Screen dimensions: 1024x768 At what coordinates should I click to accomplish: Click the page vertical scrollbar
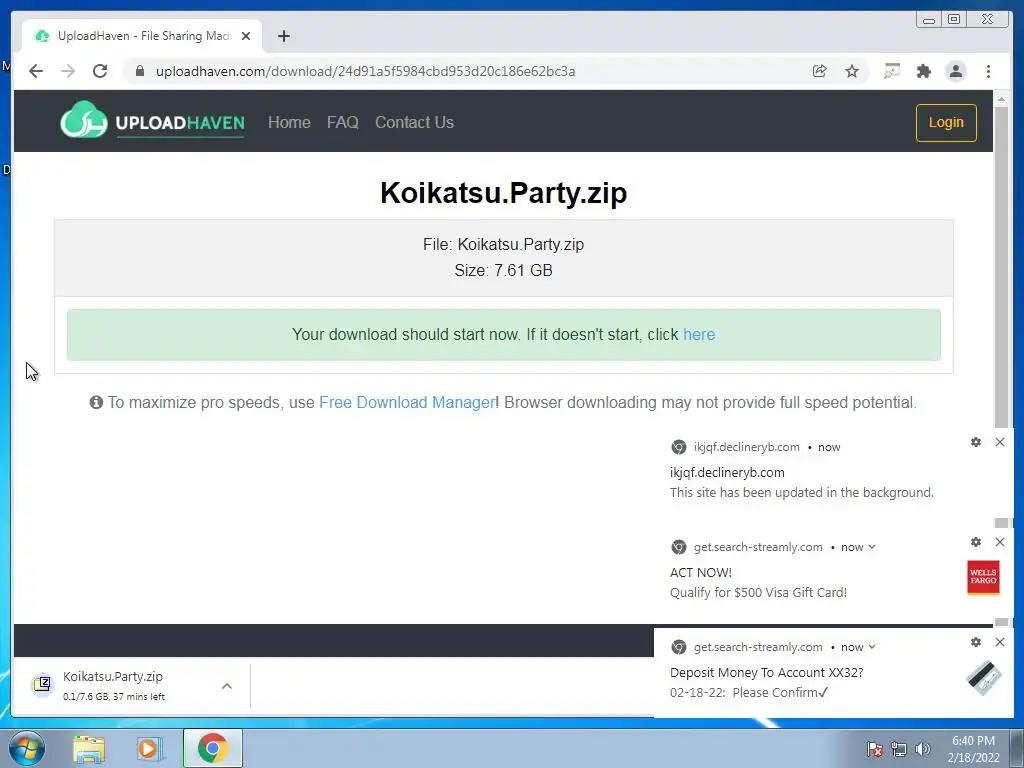click(1001, 268)
